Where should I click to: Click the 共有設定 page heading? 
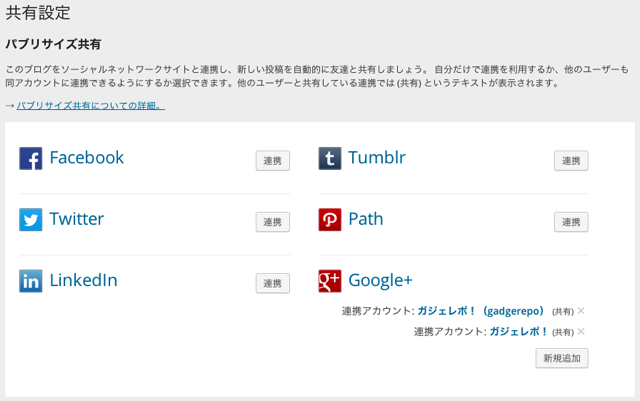click(x=38, y=13)
